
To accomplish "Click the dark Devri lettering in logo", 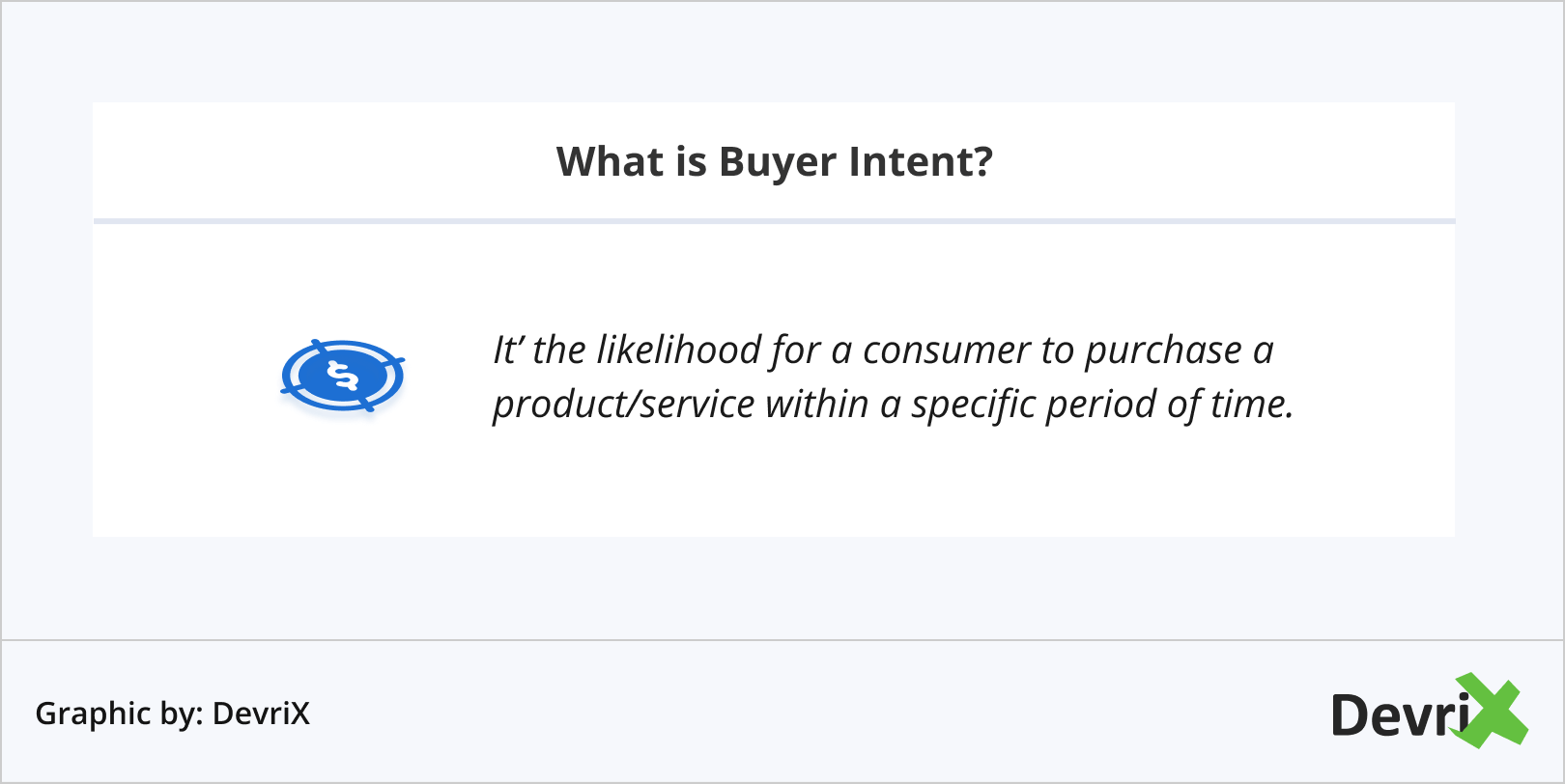I will (1400, 715).
